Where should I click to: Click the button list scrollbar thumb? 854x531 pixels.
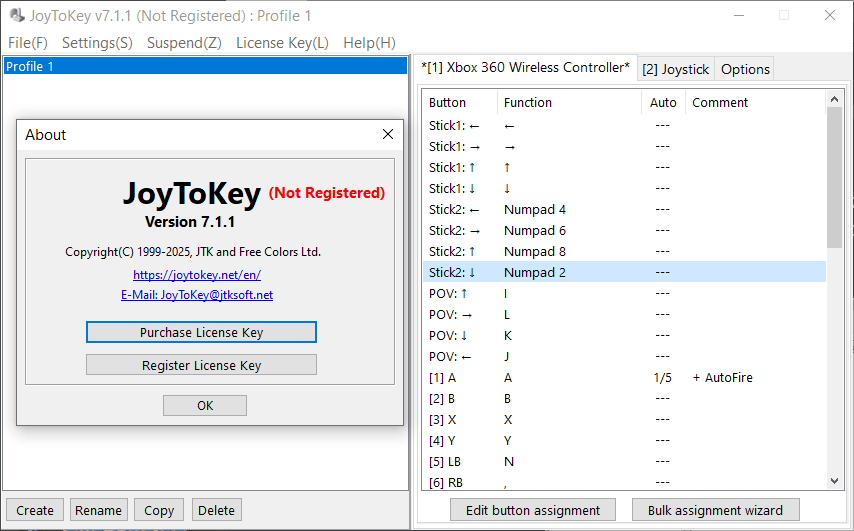(x=834, y=178)
